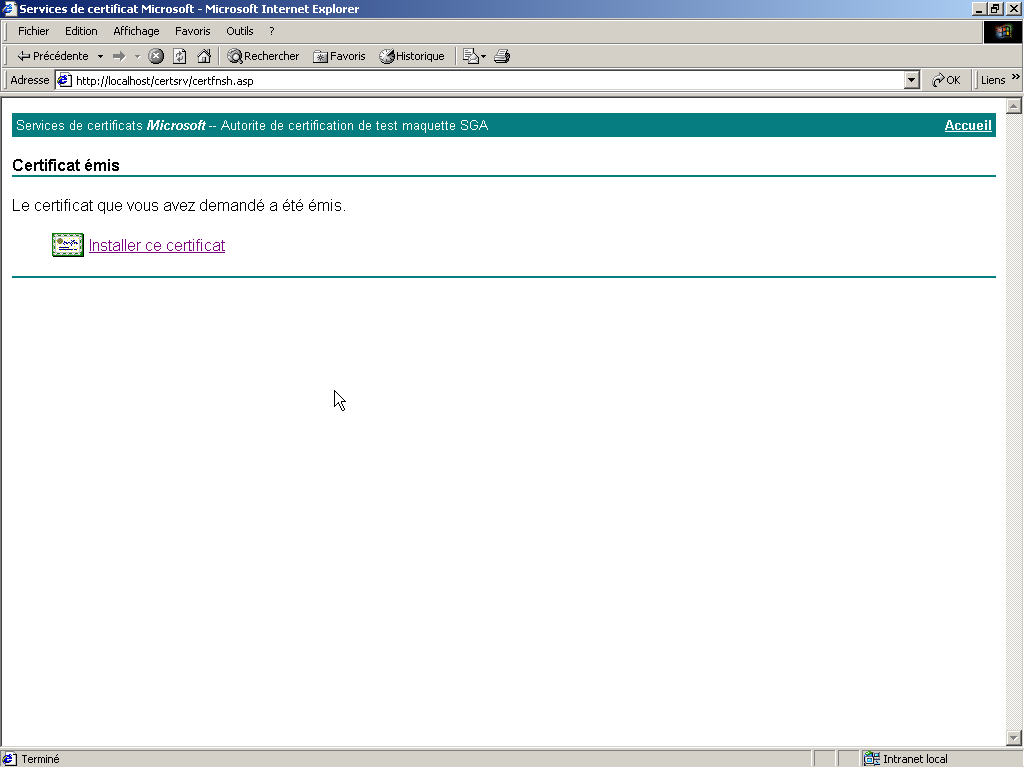Open the Affichage menu
The height and width of the screenshot is (768, 1024).
(x=136, y=31)
